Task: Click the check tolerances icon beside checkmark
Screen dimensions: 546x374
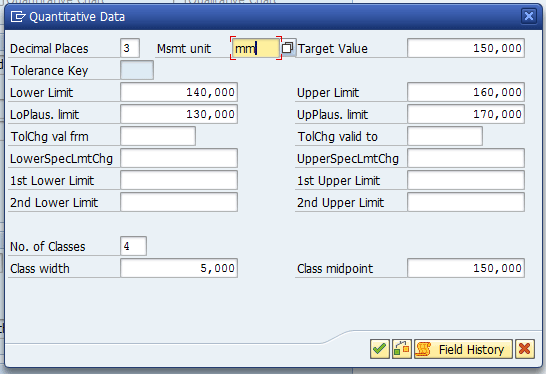Action: [x=401, y=349]
